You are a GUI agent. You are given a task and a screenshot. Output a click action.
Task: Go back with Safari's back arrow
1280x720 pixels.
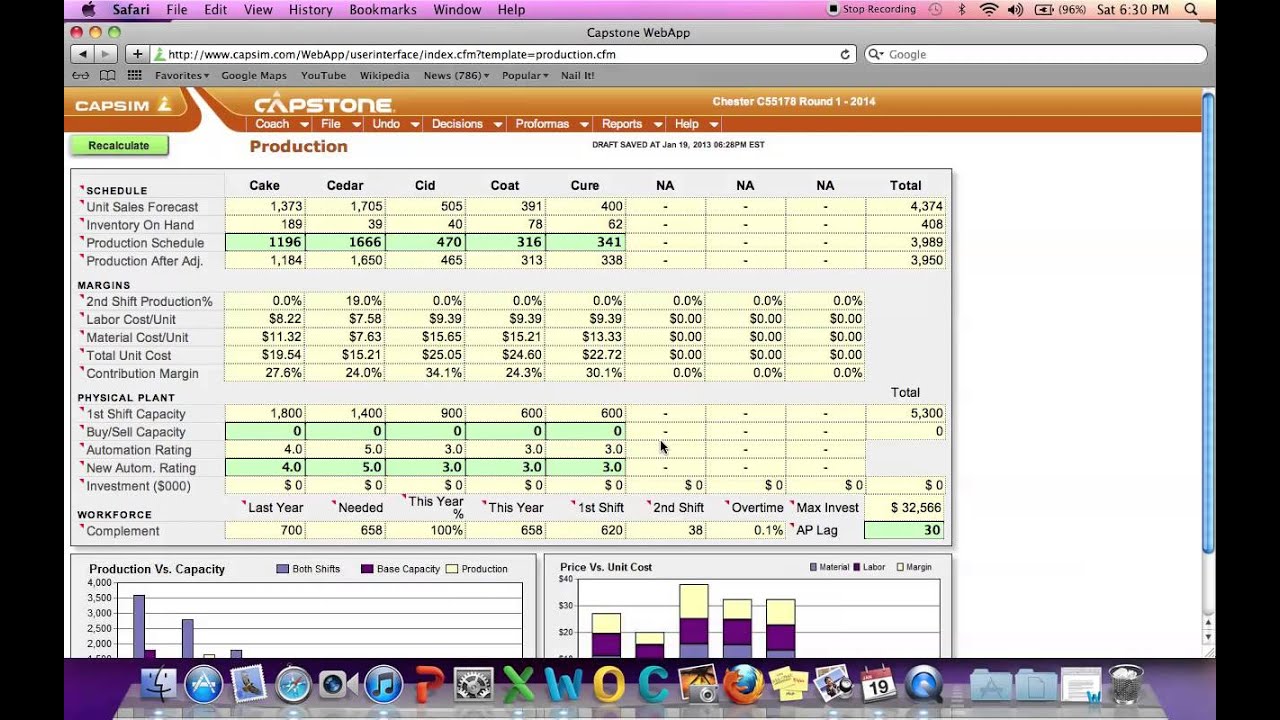(x=82, y=54)
